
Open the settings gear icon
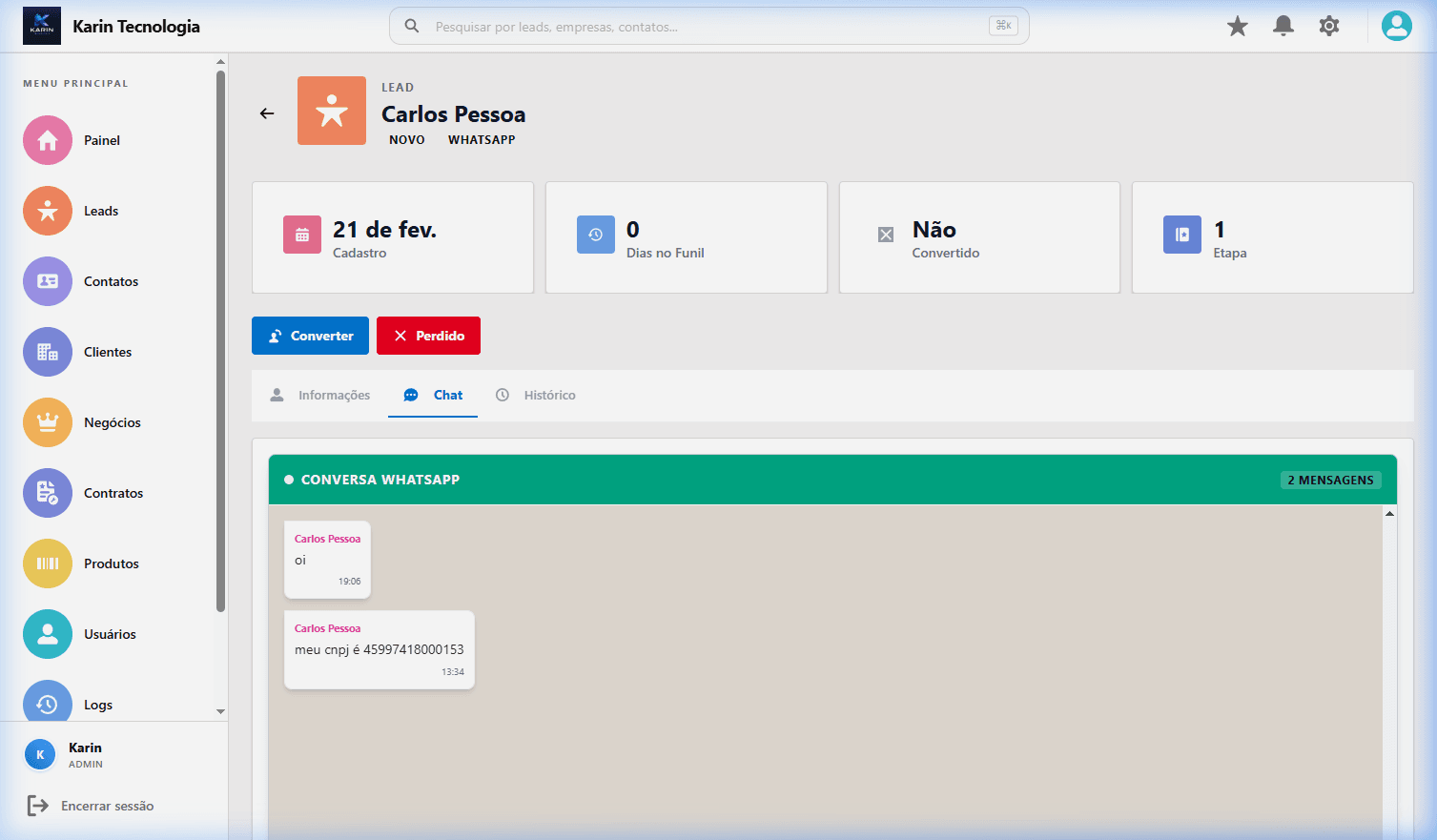pyautogui.click(x=1328, y=26)
